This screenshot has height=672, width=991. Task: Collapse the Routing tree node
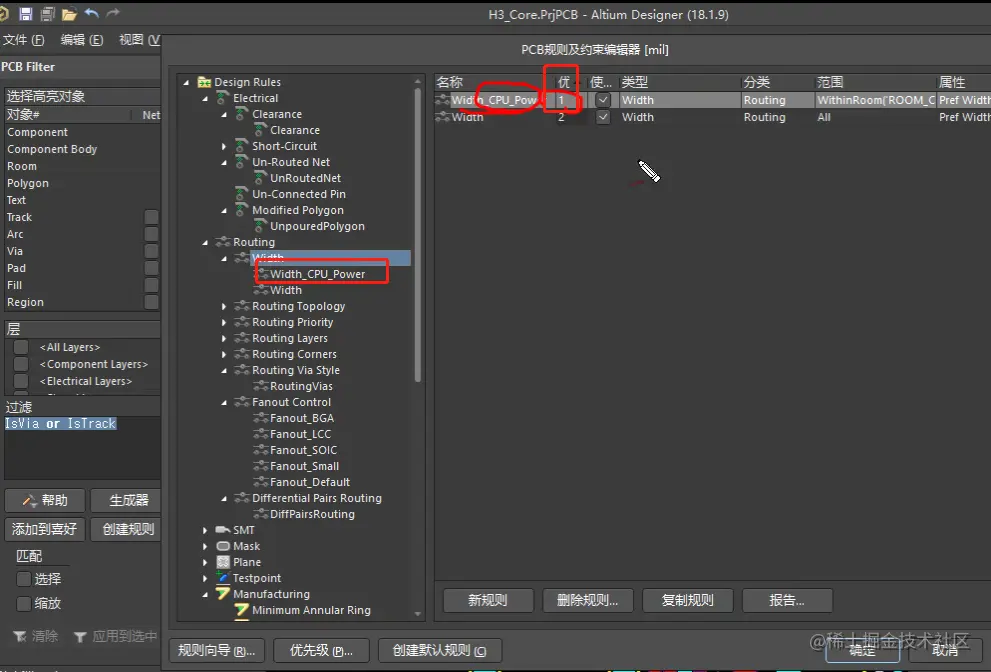click(205, 242)
